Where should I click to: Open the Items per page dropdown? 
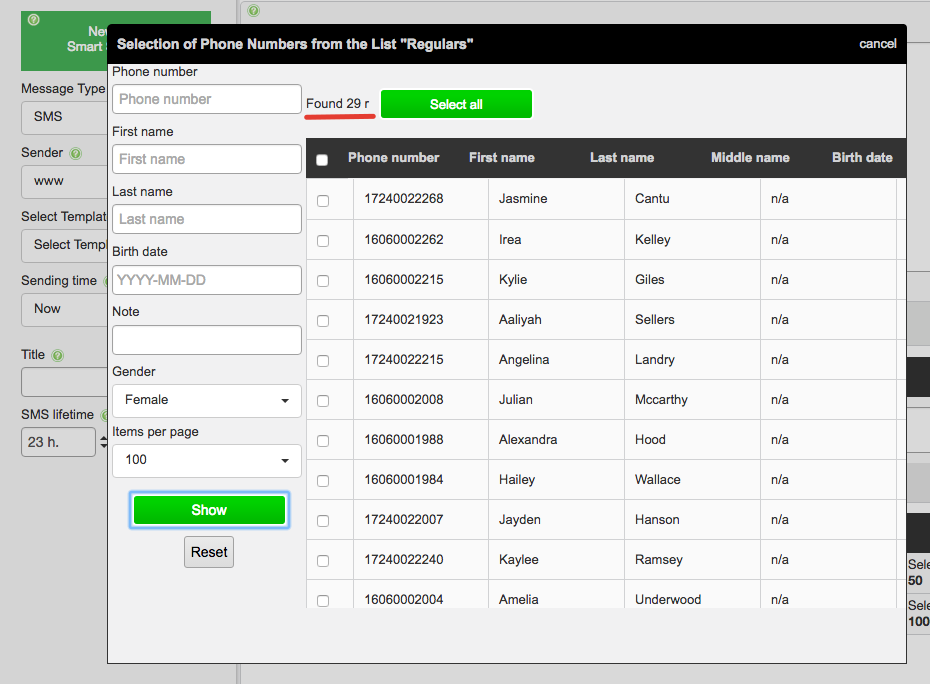[206, 460]
